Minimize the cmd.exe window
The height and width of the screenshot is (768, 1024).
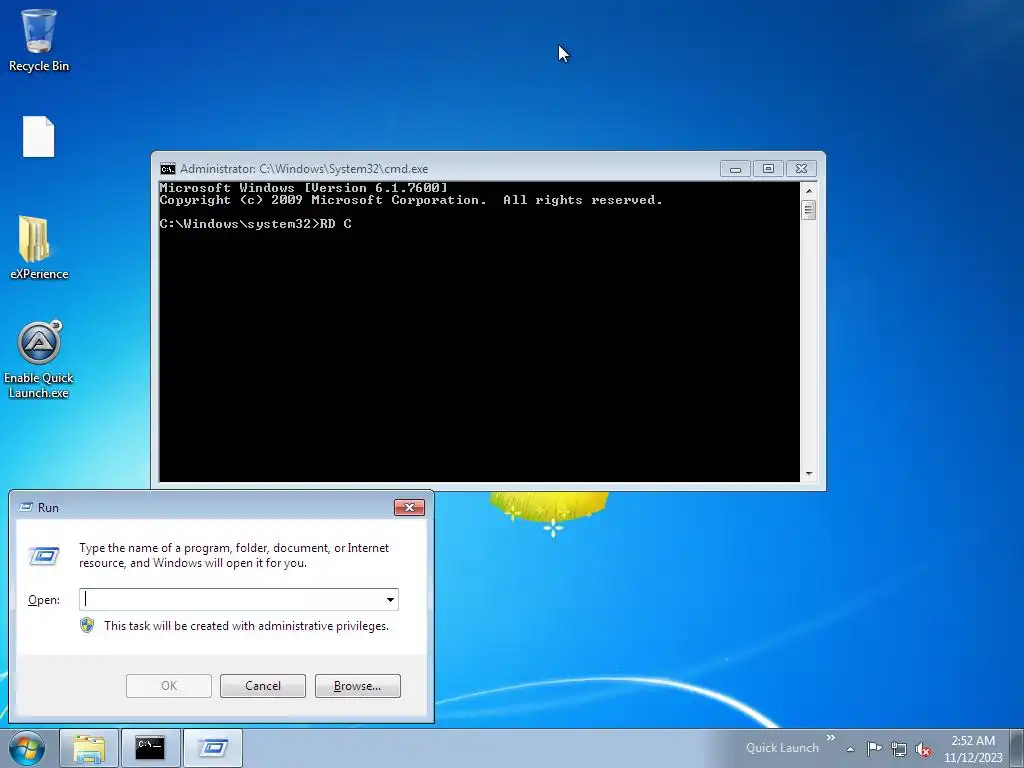pyautogui.click(x=735, y=169)
